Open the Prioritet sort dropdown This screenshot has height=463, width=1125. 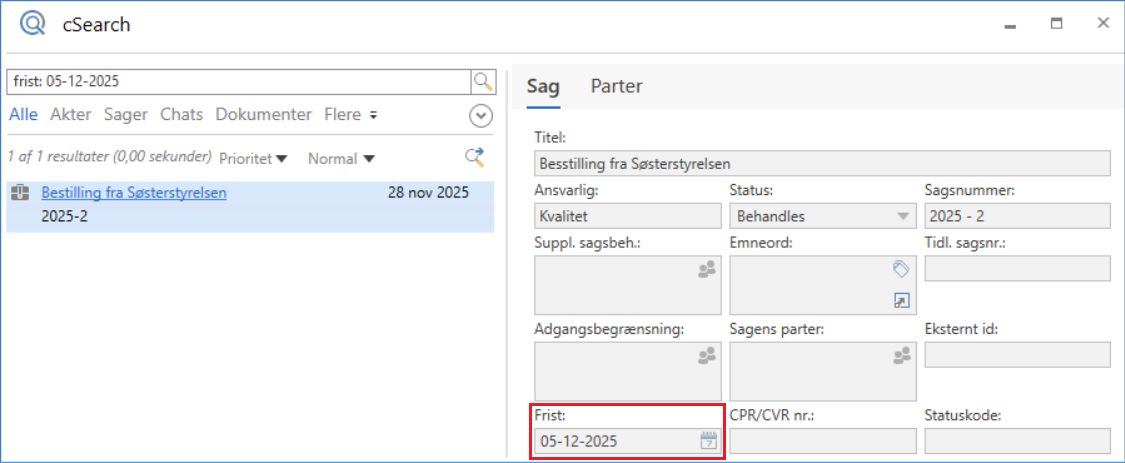tap(253, 159)
